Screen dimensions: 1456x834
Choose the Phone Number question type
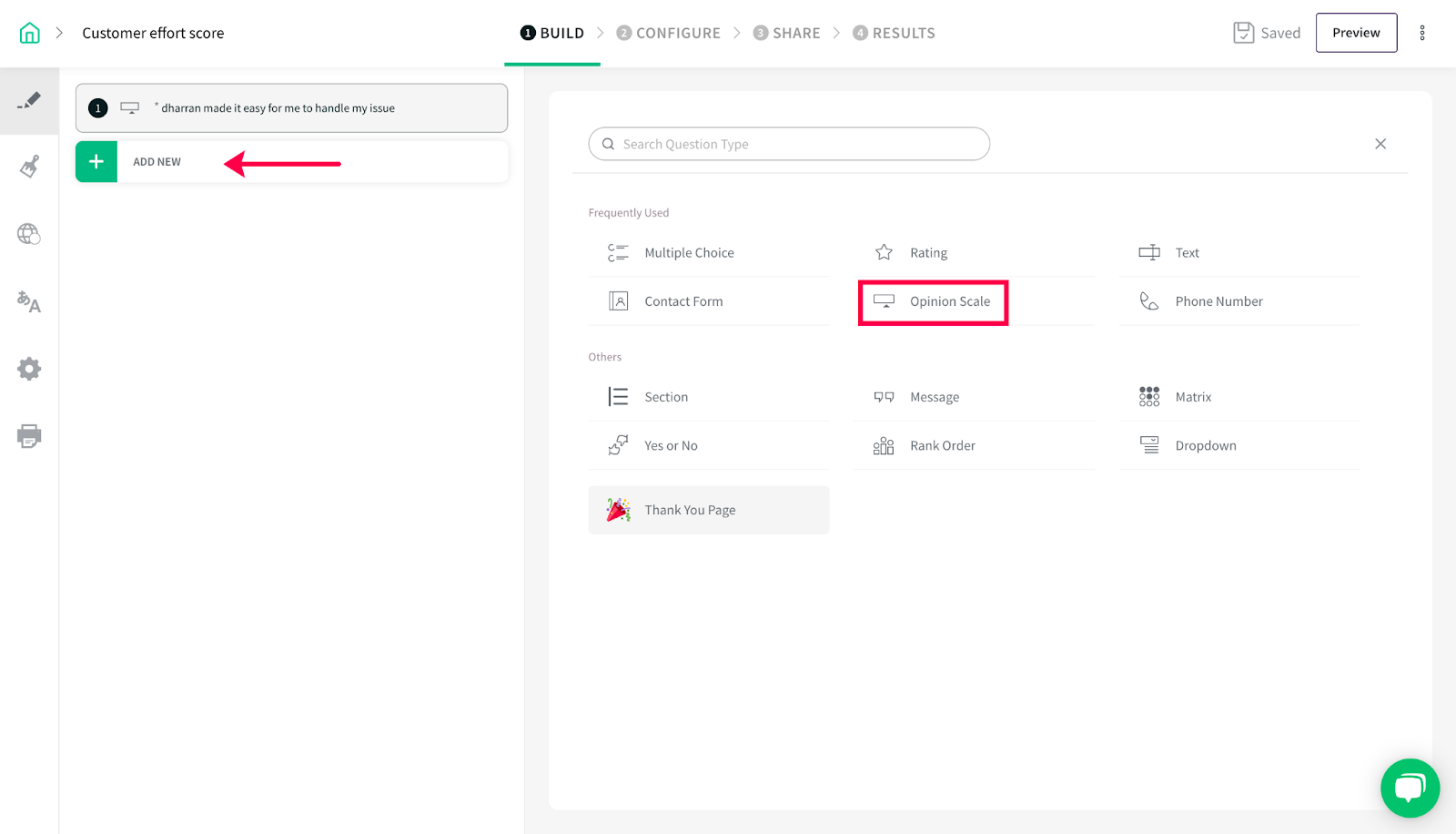1239,301
